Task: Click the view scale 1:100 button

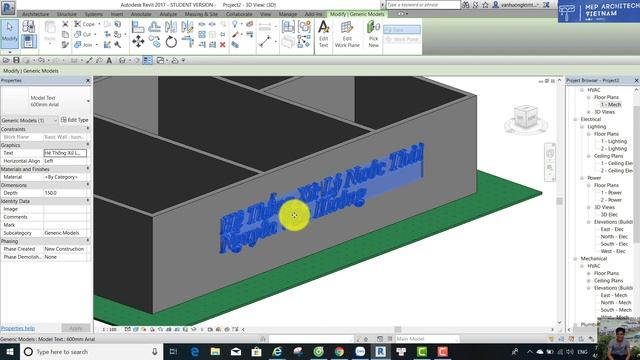Action: (x=109, y=329)
